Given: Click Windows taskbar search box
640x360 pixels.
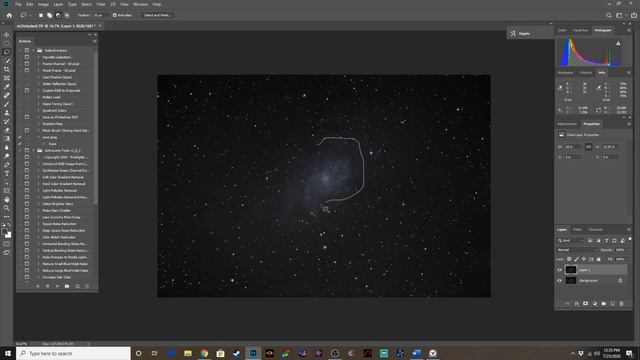Looking at the screenshot, I should (x=73, y=353).
